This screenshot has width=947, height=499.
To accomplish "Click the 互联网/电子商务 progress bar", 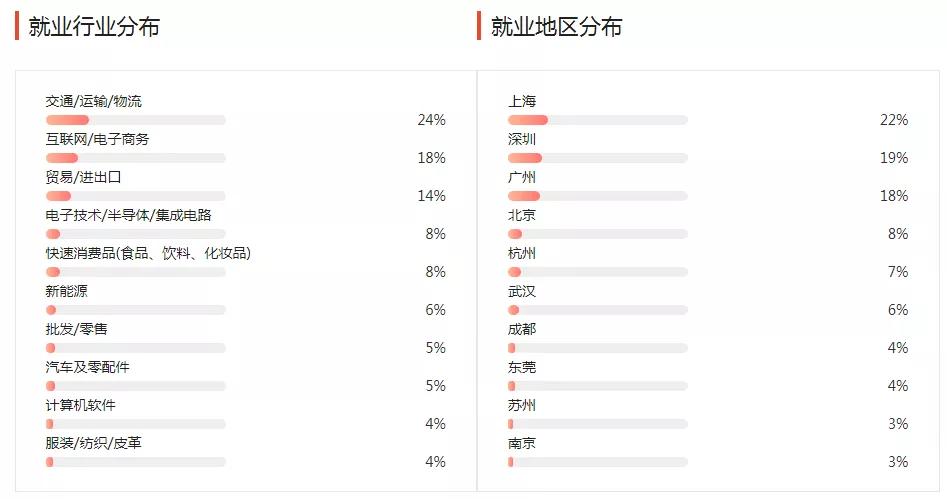I will 135,158.
